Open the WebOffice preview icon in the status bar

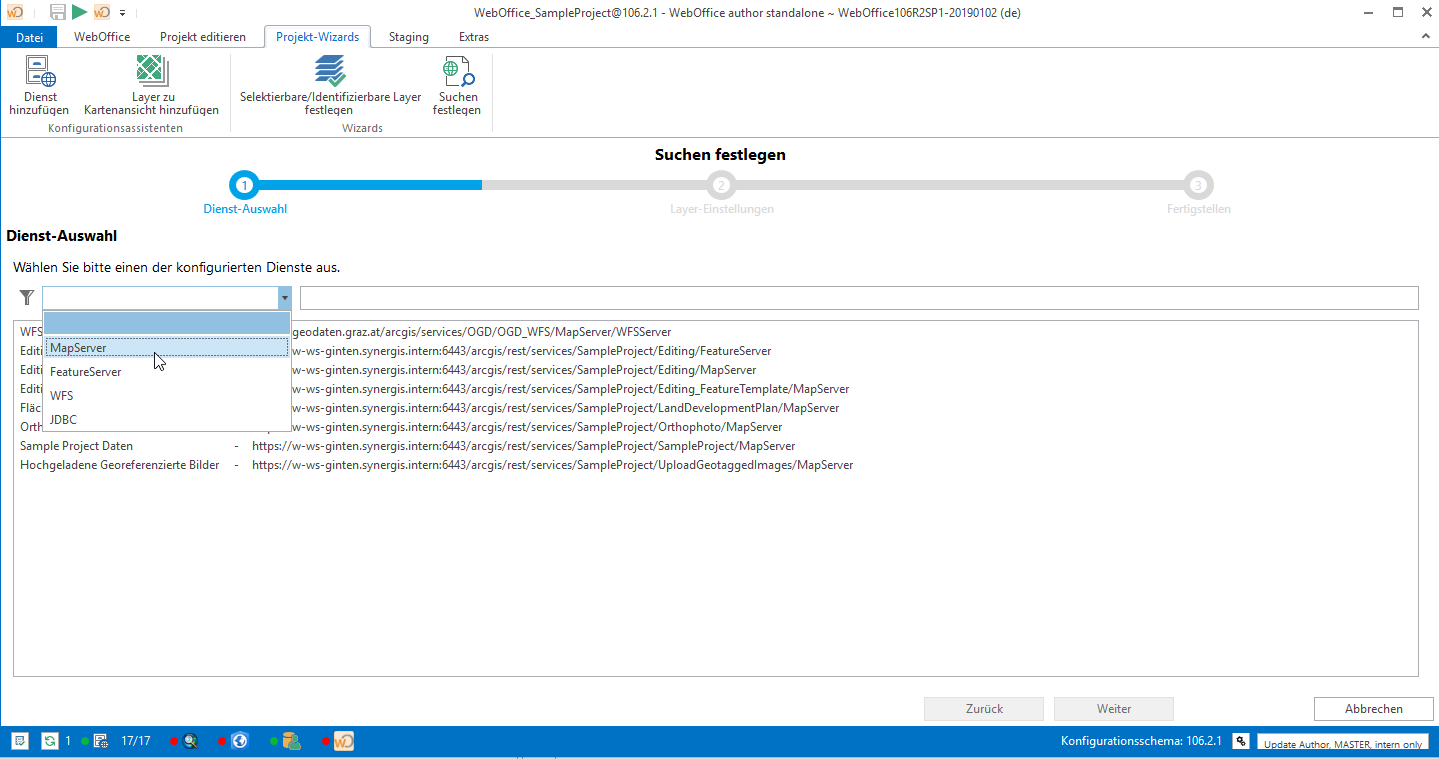pos(343,740)
